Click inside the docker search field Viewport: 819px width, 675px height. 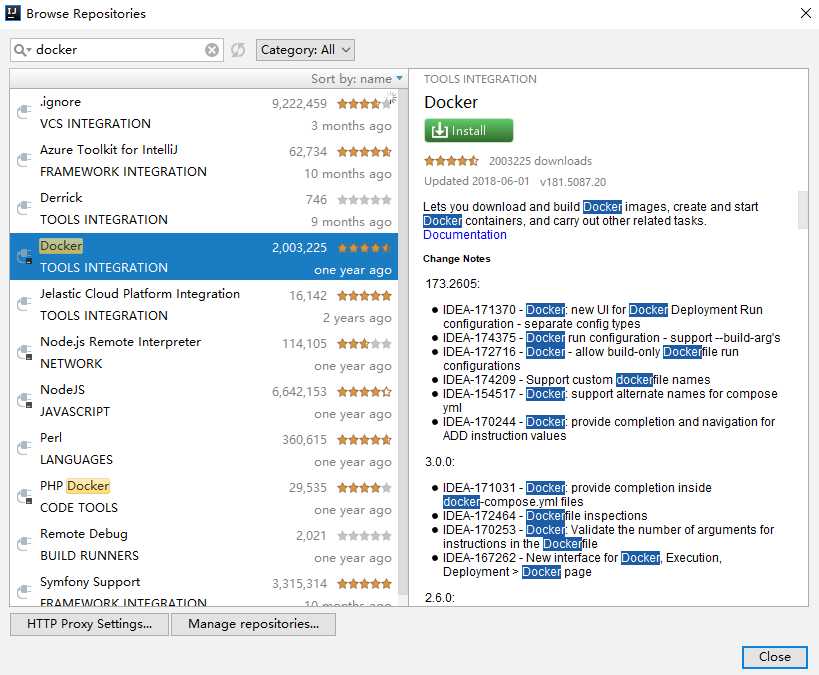point(118,50)
